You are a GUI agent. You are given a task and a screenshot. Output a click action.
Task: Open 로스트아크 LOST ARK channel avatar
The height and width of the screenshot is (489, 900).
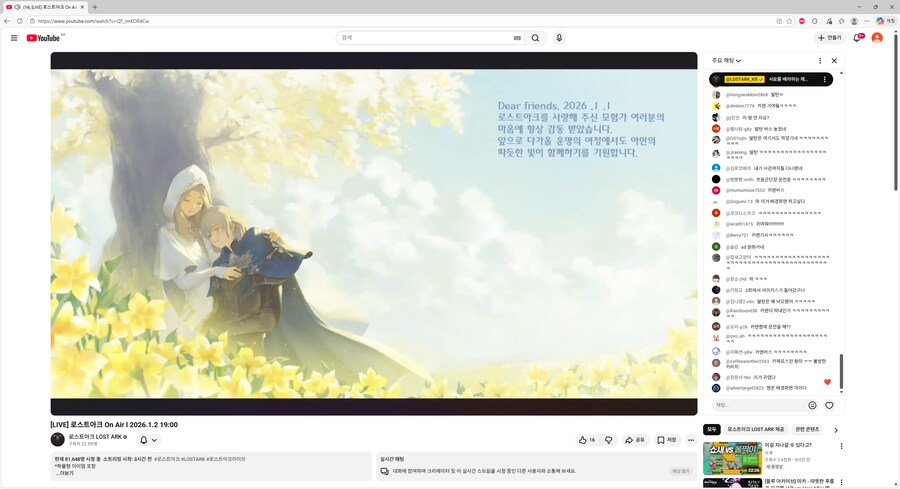pos(57,440)
